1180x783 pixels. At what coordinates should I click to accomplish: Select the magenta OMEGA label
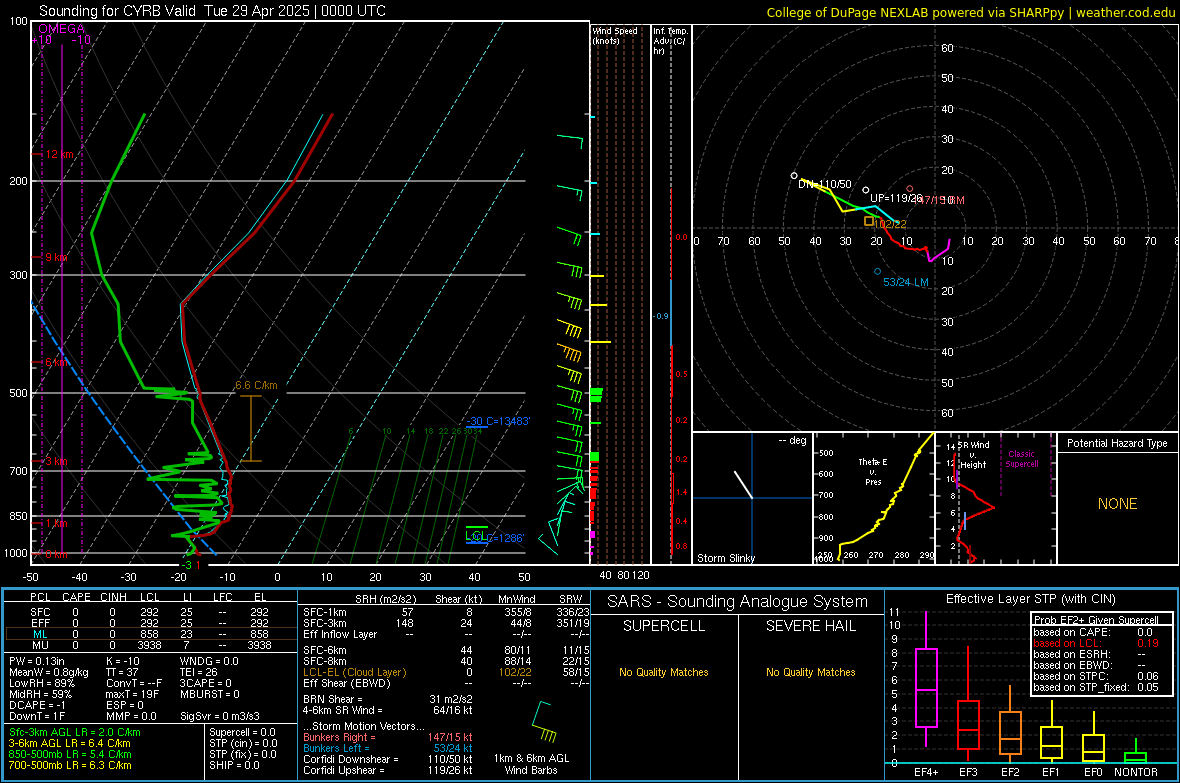[62, 29]
